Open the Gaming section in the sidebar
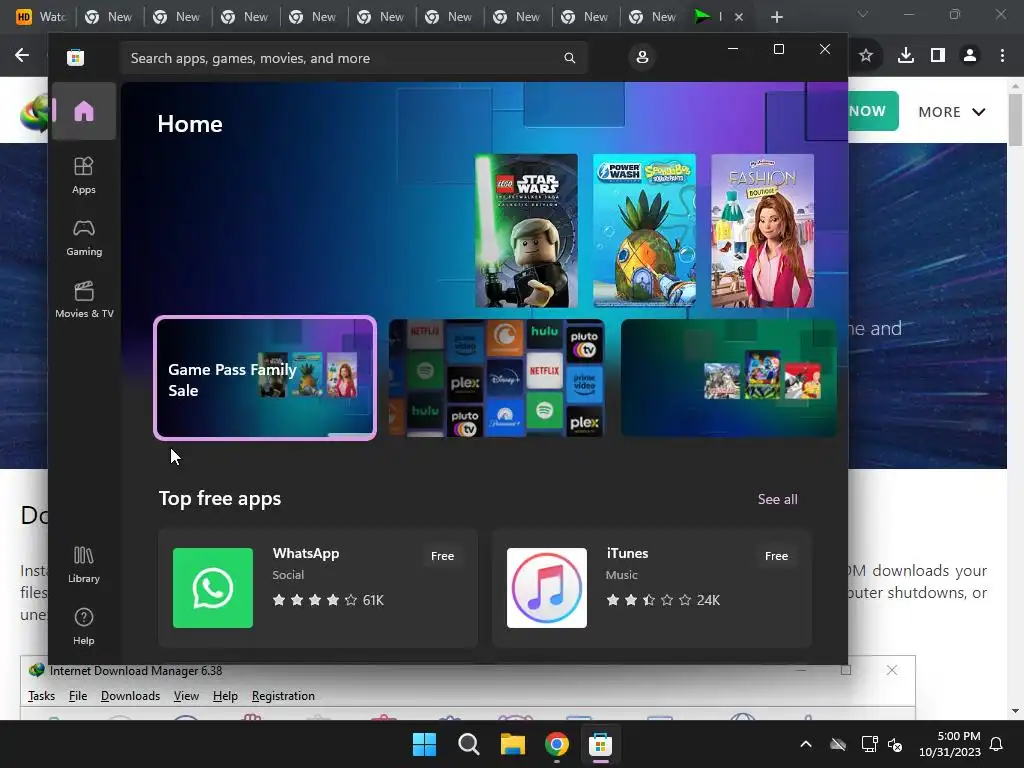The width and height of the screenshot is (1024, 768). pos(84,238)
